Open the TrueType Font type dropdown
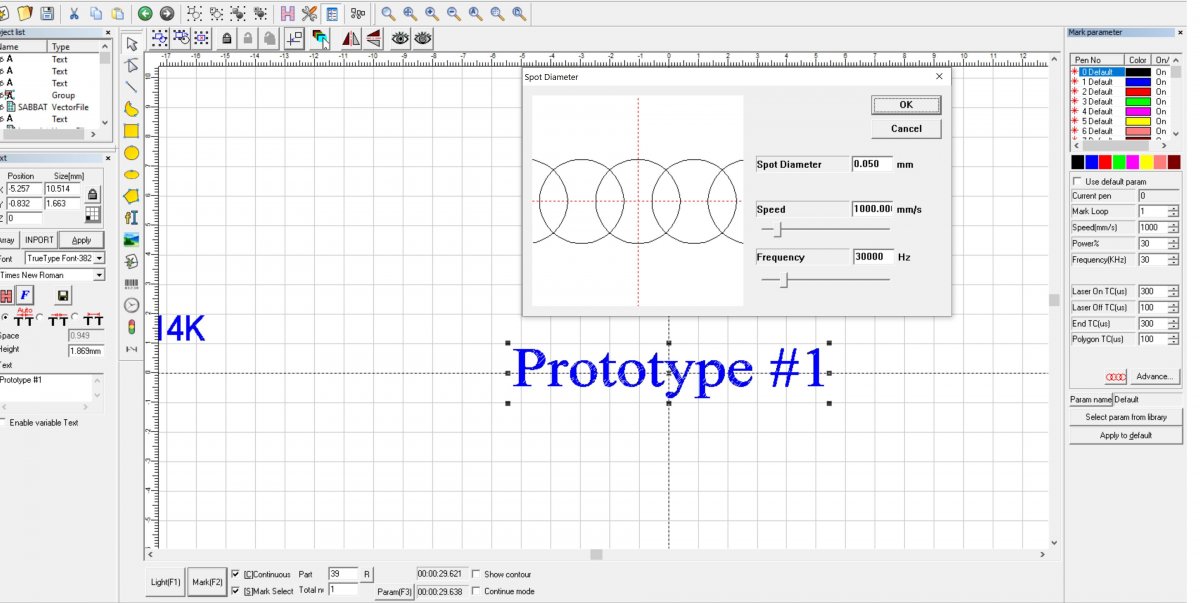The image size is (1200, 603). [99, 258]
